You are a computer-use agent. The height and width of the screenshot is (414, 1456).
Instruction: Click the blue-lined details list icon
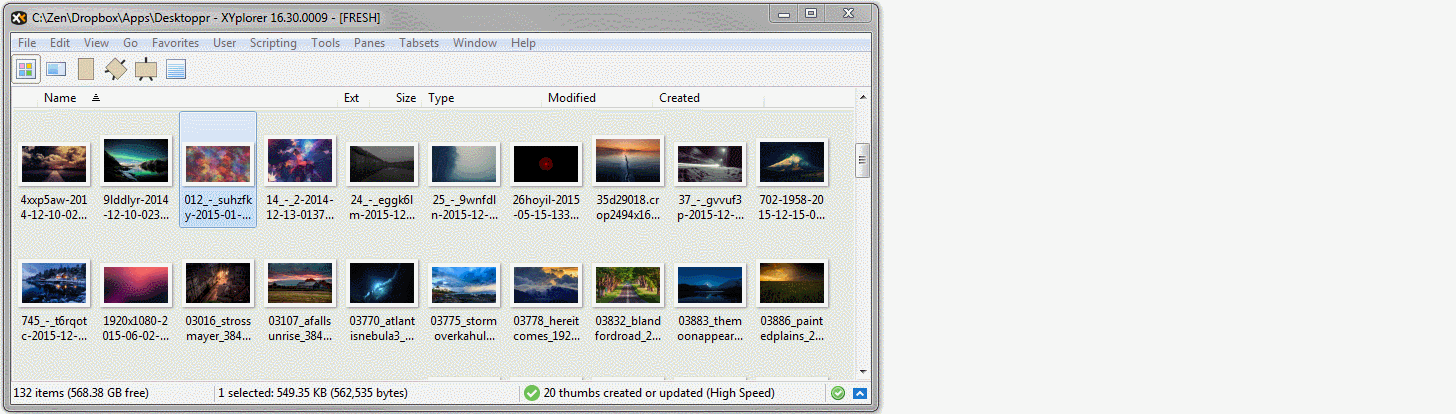click(x=176, y=69)
